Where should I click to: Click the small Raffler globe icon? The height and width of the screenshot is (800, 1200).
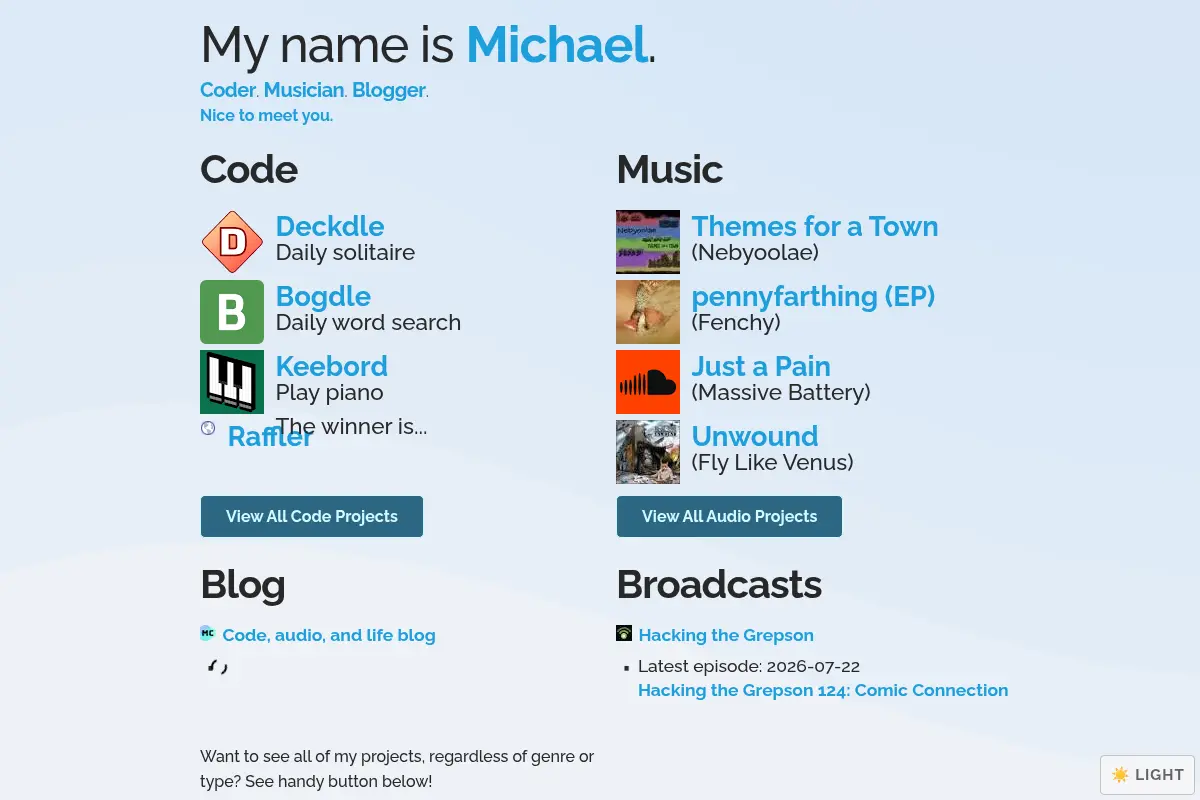[208, 428]
